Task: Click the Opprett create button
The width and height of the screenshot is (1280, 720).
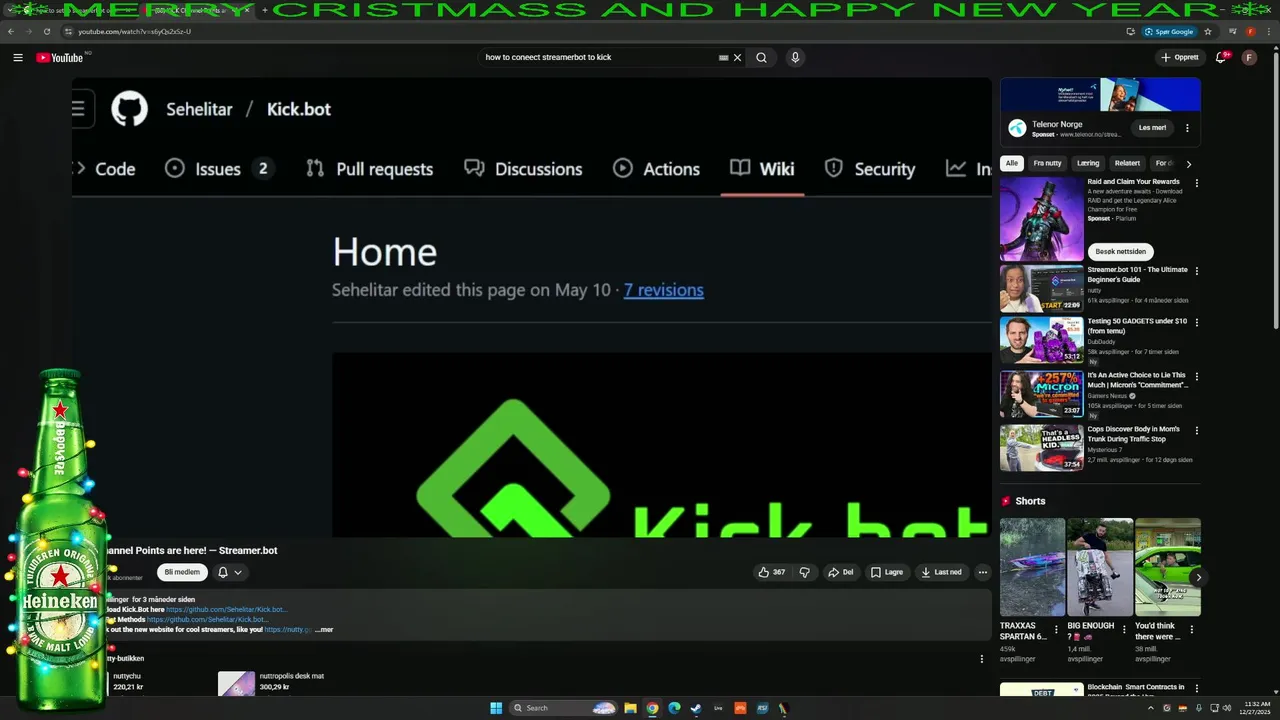Action: [x=1180, y=58]
